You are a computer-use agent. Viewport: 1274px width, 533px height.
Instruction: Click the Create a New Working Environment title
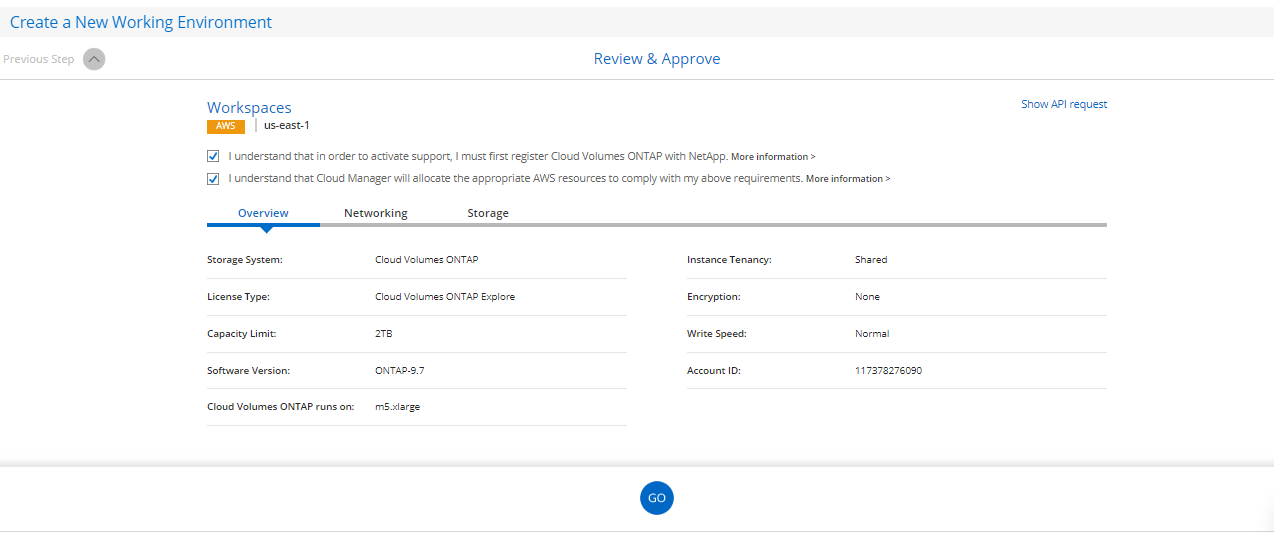[x=141, y=22]
